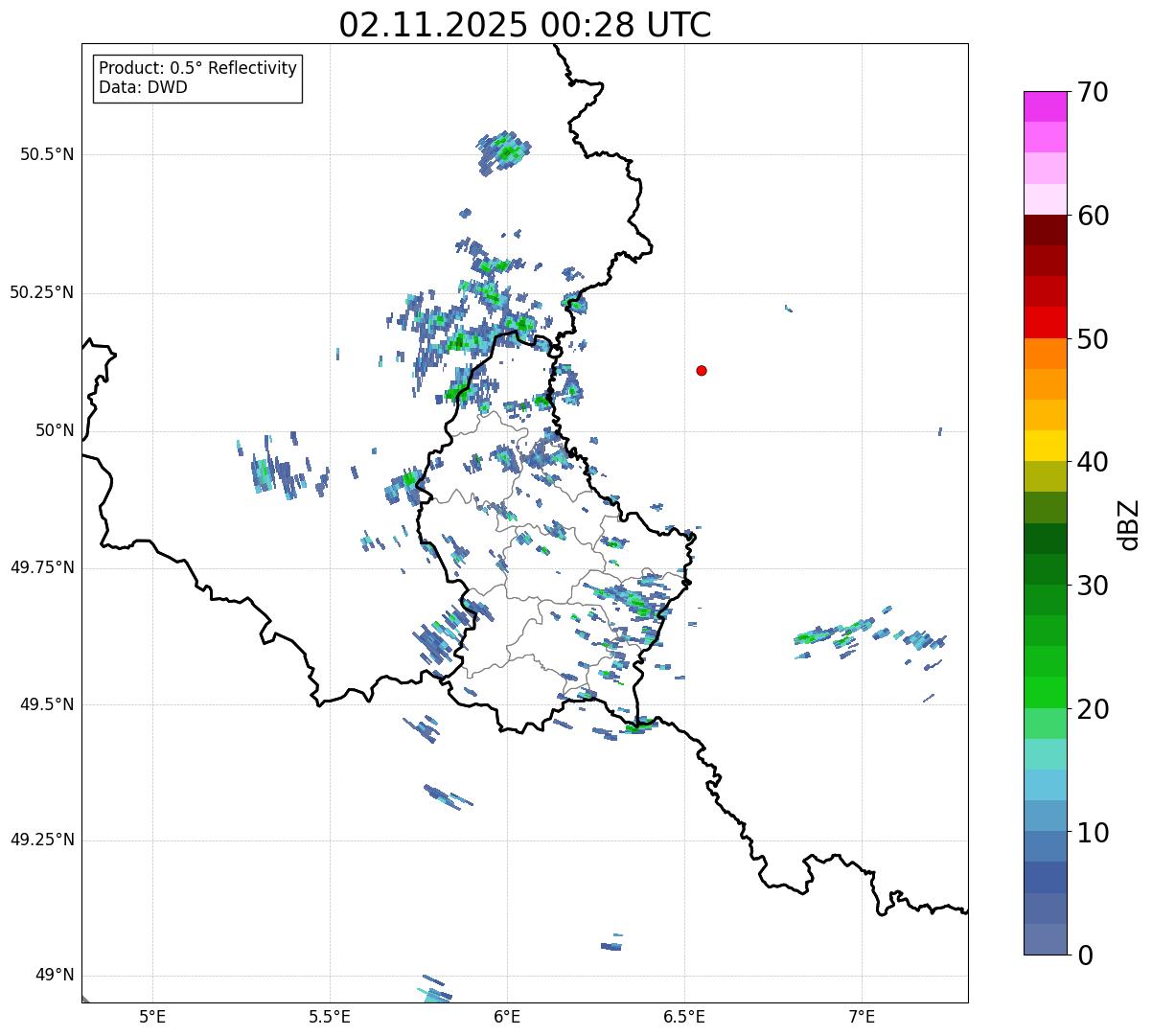Pick the bright red colorbar swatch above 50
The image size is (1152, 1036).
1045,323
